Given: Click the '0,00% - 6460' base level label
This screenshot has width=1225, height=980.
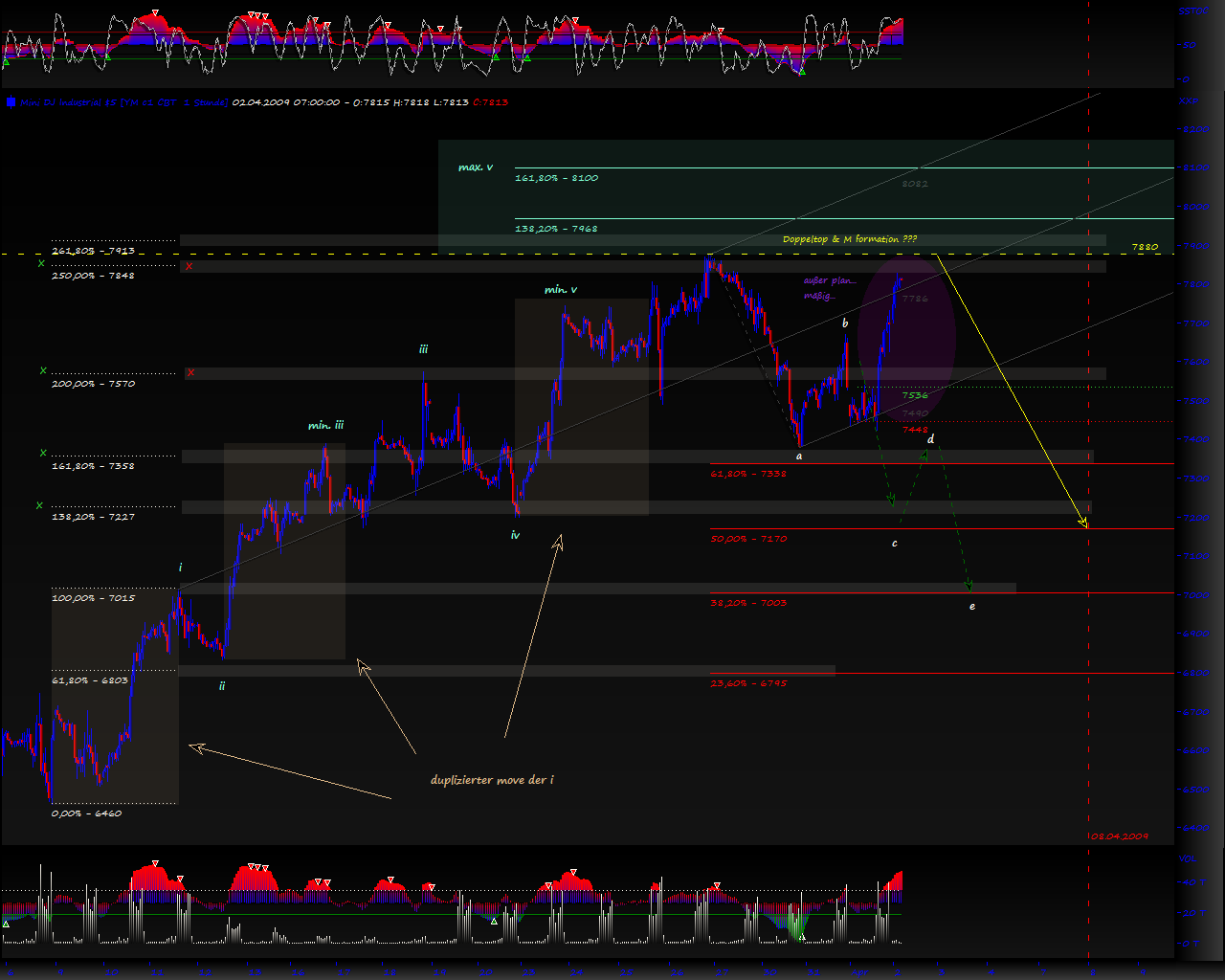Looking at the screenshot, I should point(87,813).
